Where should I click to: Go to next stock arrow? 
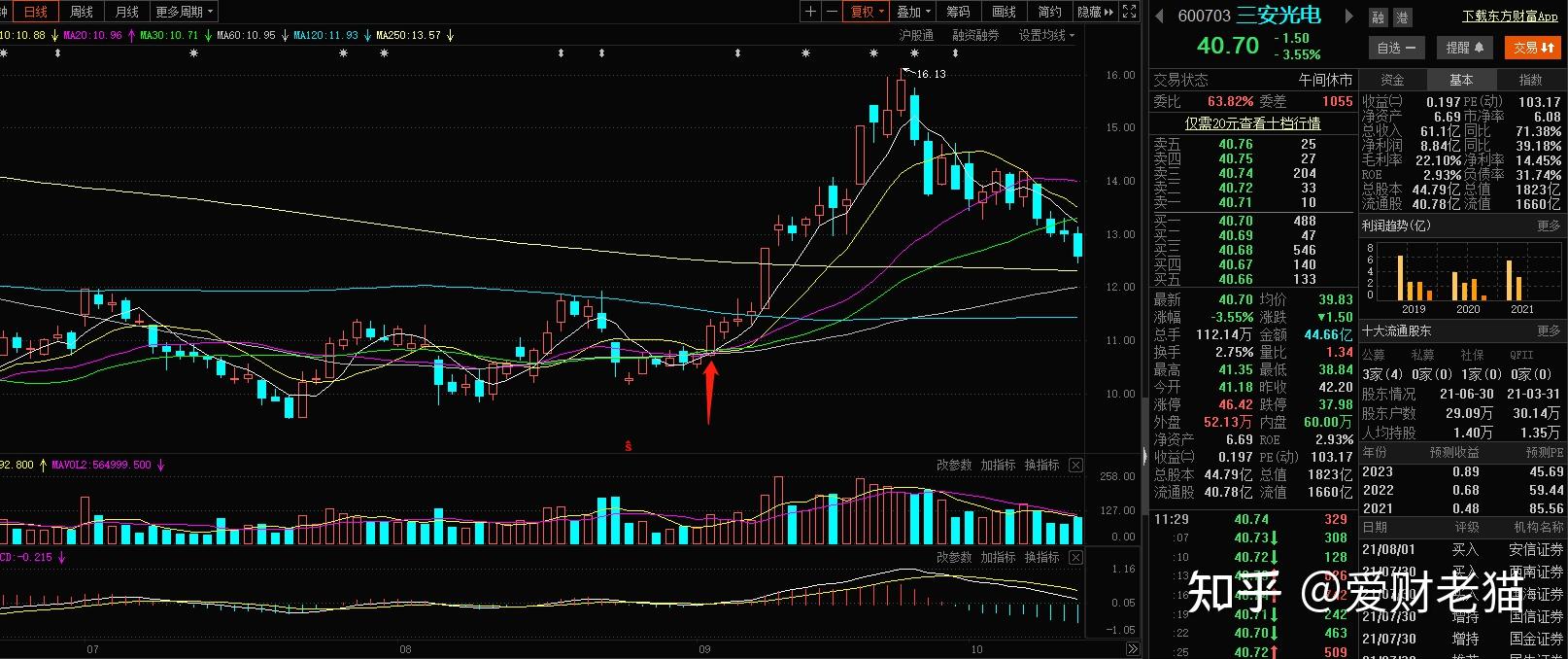[1348, 16]
